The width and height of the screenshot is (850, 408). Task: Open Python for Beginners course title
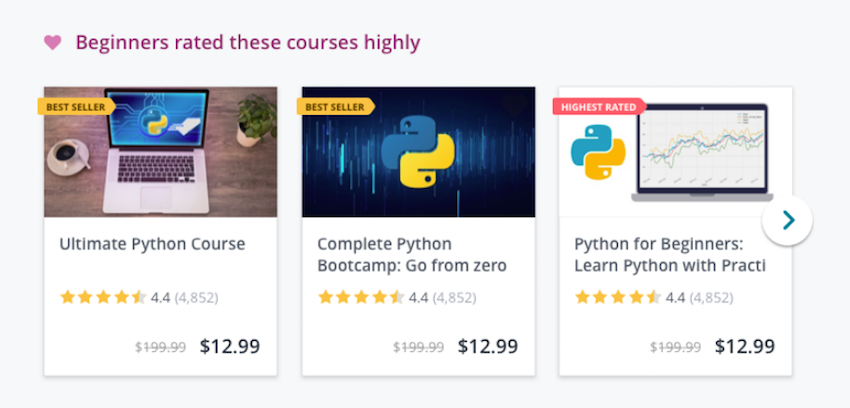click(669, 255)
